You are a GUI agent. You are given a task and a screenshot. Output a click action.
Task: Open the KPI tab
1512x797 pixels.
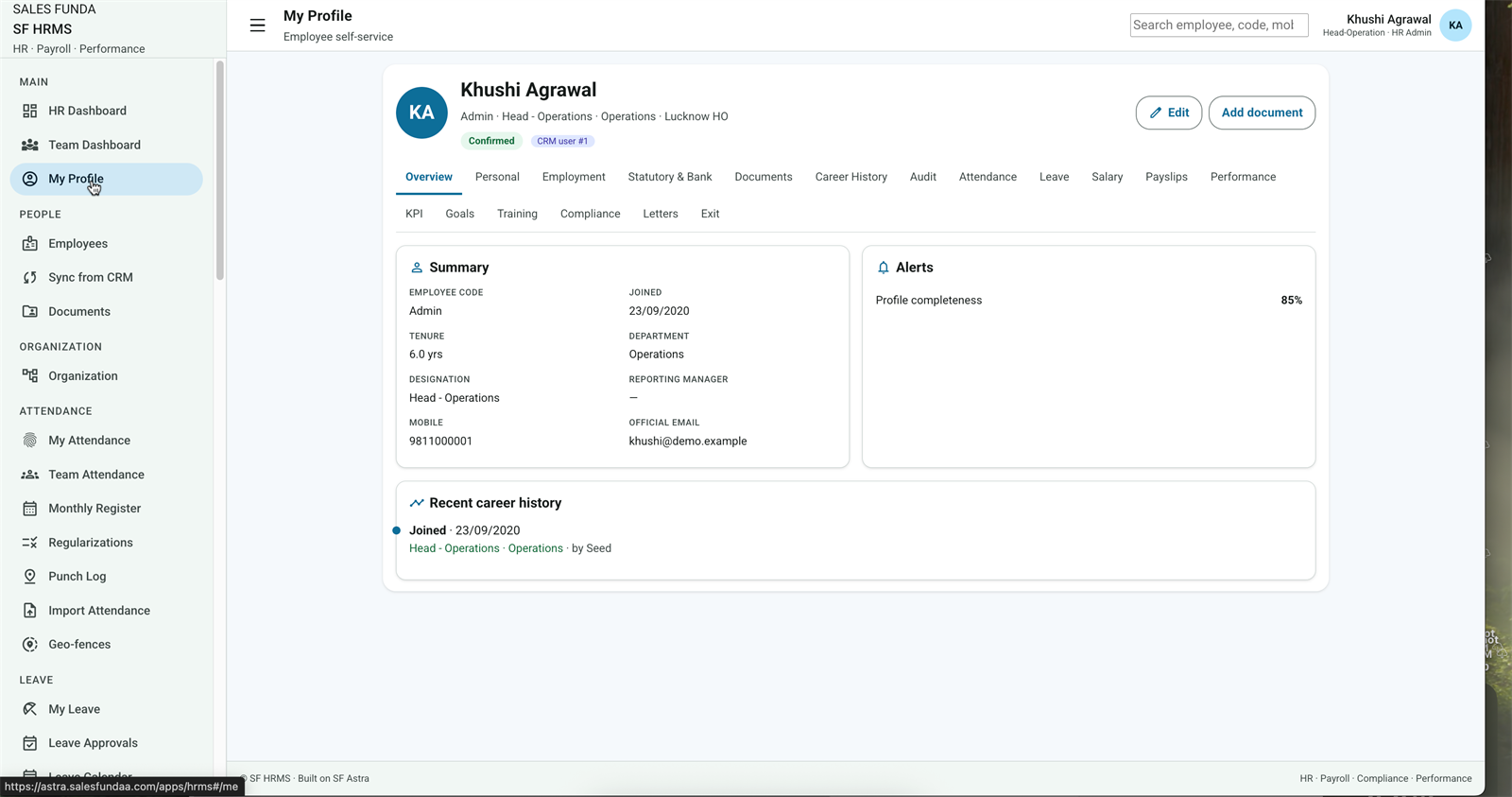point(414,214)
